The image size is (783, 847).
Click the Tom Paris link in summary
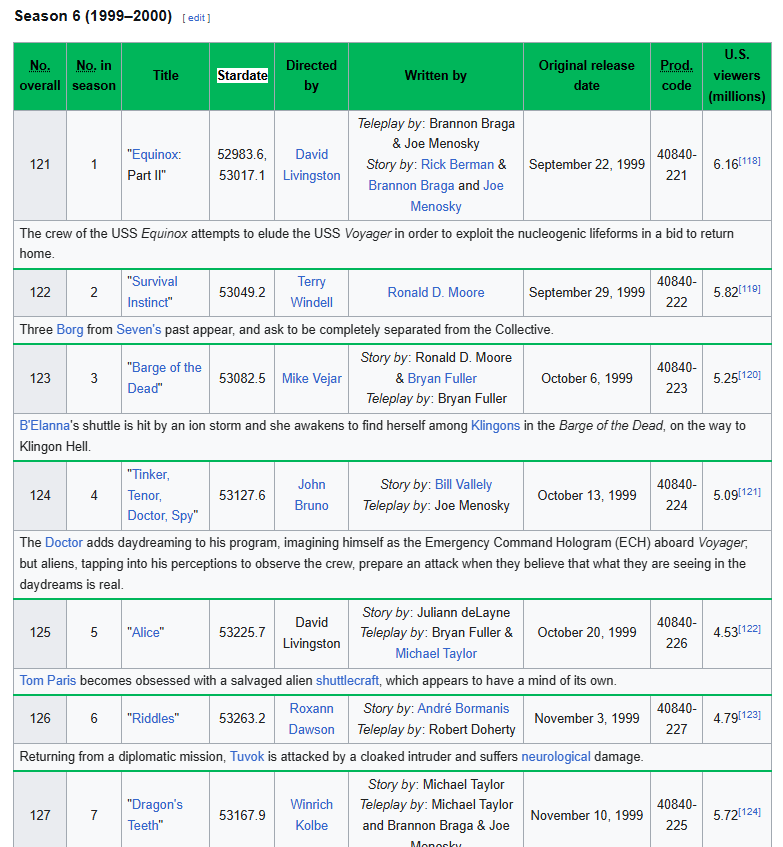48,680
